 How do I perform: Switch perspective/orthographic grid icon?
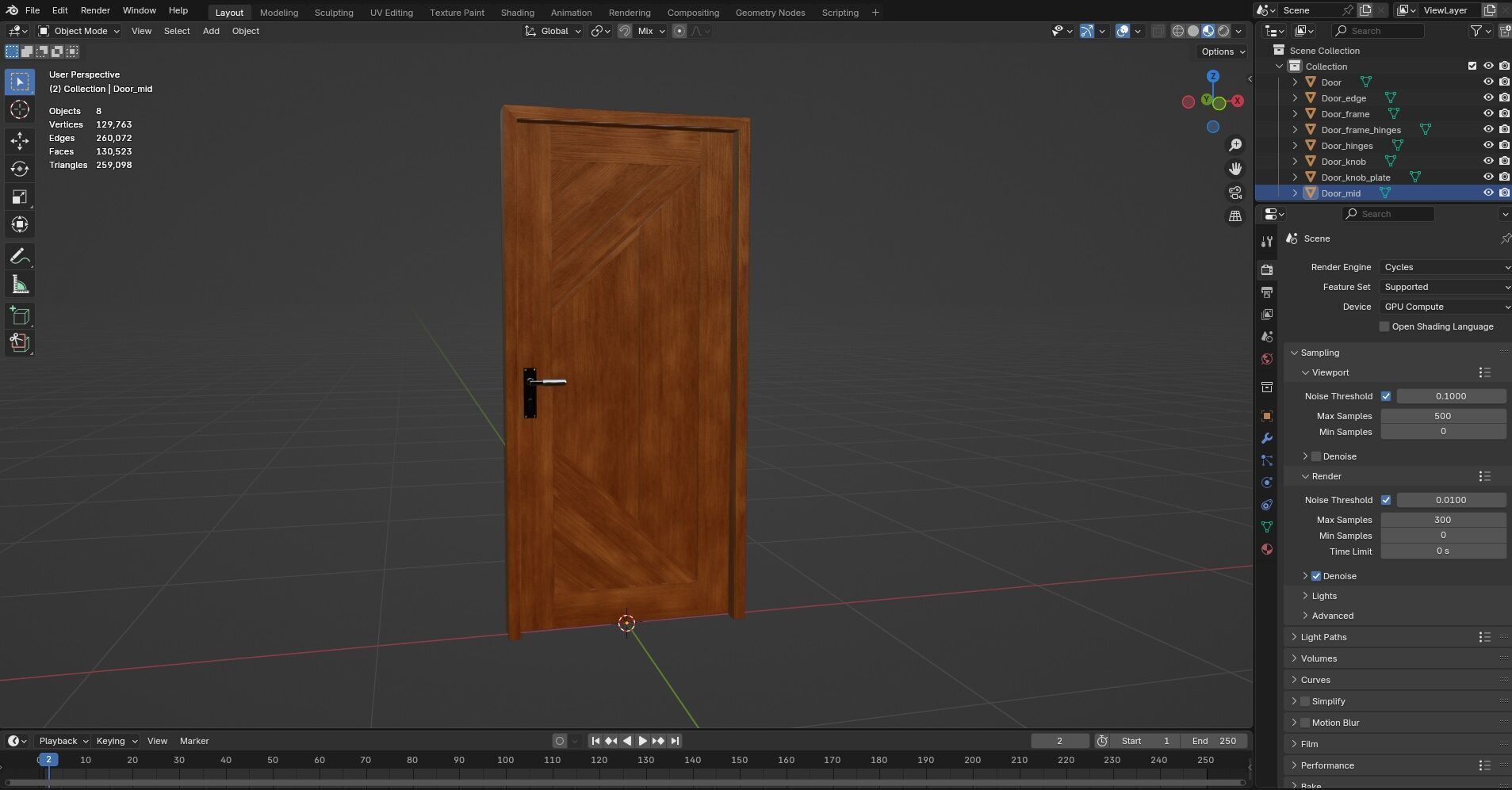click(x=1235, y=216)
